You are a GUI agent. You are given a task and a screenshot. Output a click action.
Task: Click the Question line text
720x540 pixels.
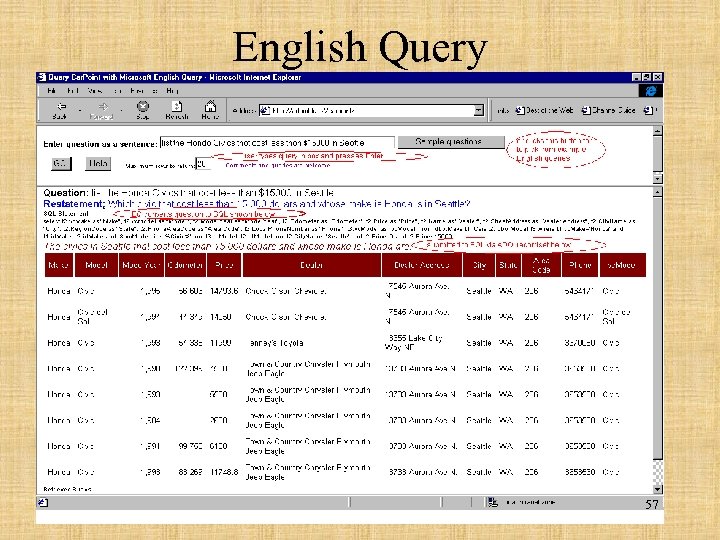tap(189, 193)
